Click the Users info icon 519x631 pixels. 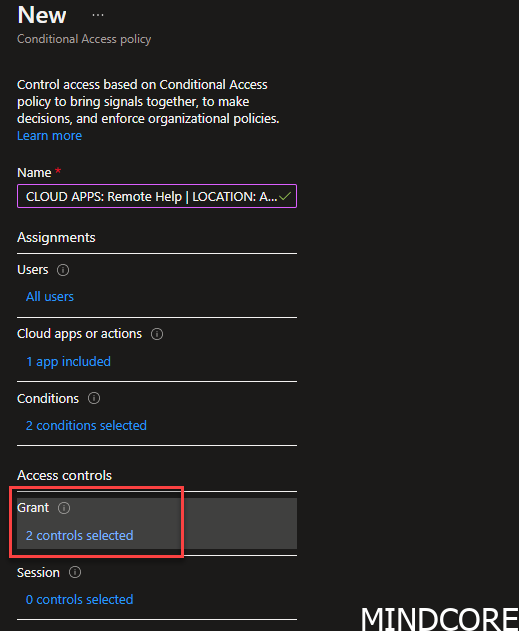click(63, 270)
